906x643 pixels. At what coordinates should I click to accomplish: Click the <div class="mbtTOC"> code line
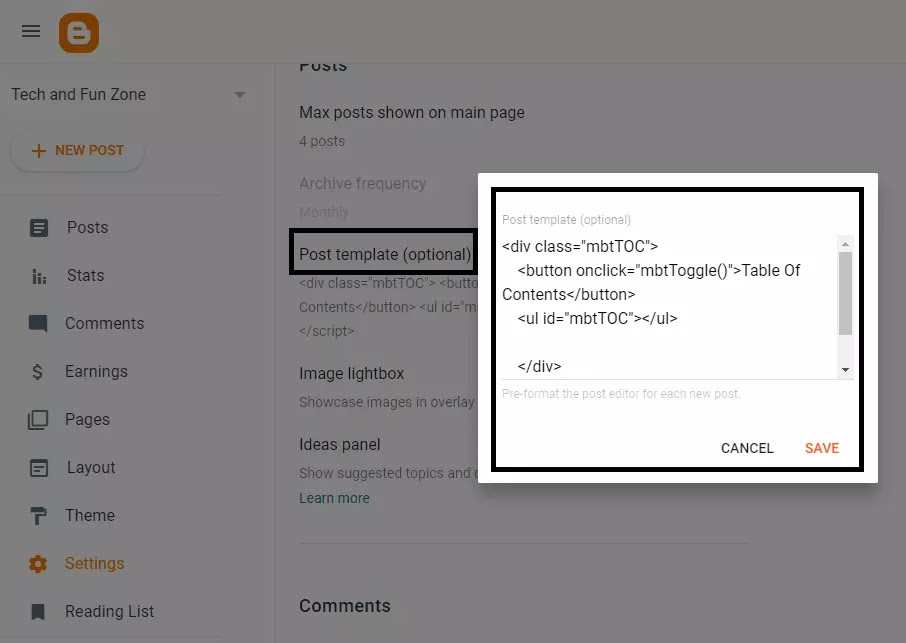(580, 246)
